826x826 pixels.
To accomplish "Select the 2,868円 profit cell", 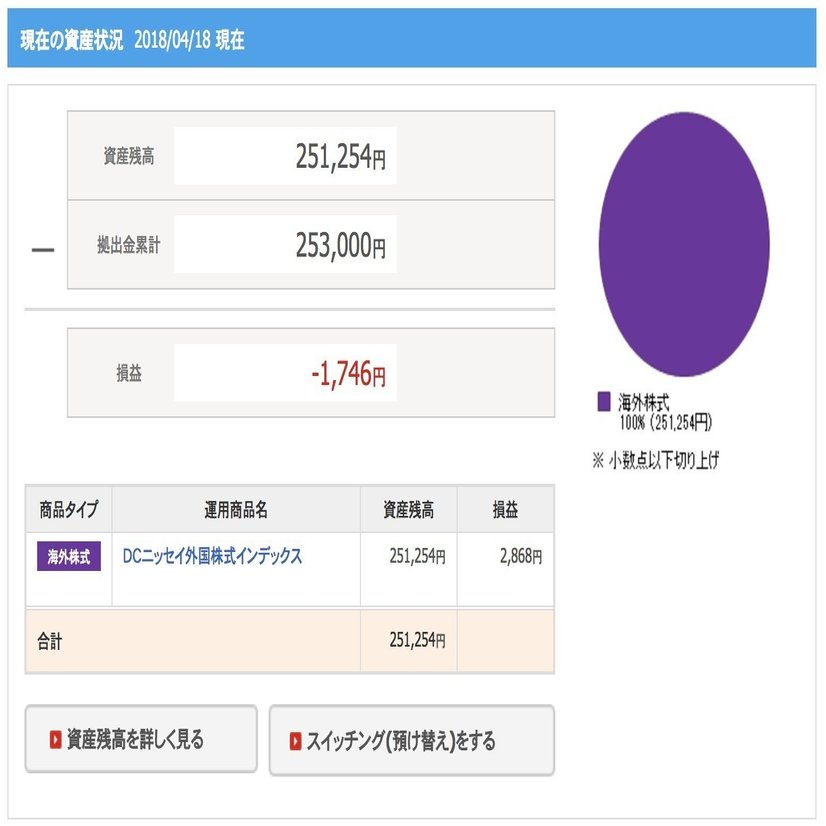I will pos(521,556).
